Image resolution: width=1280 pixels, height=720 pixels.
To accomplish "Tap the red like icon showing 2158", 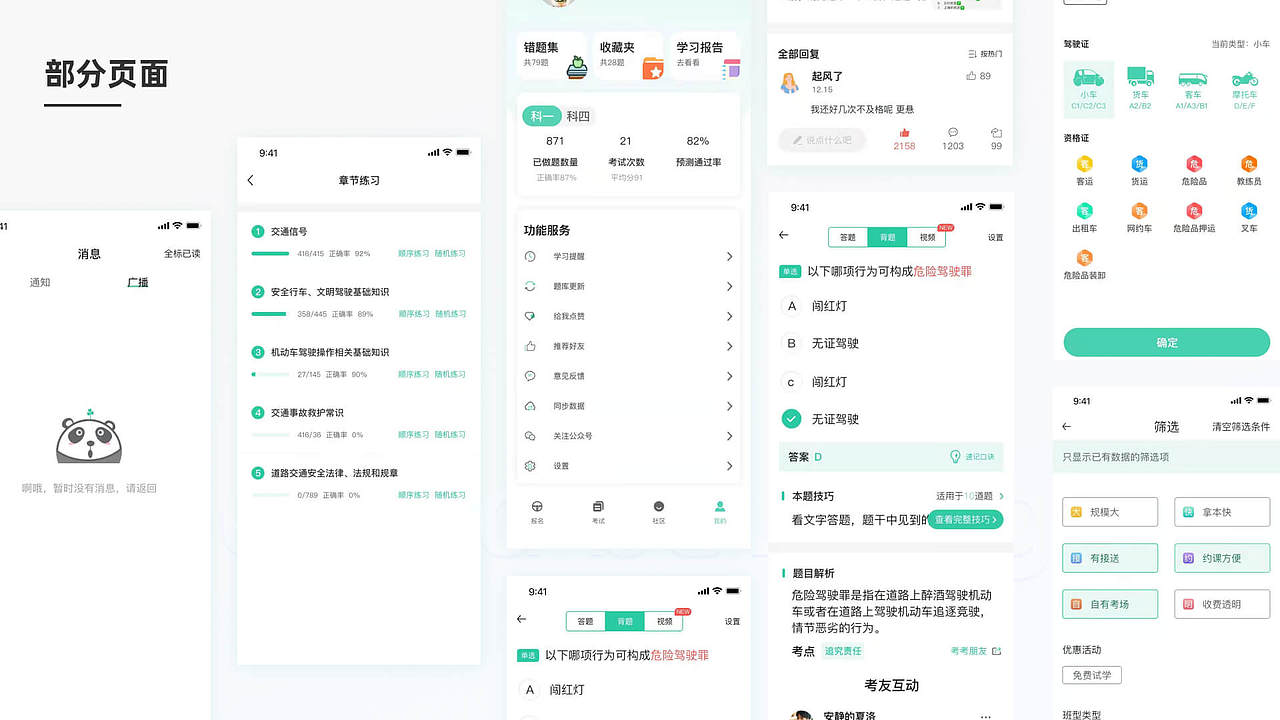I will point(905,132).
